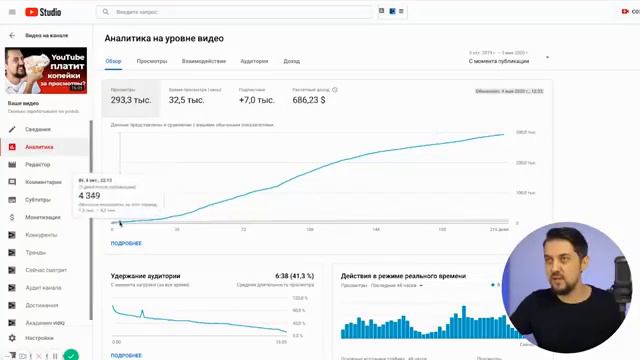
Task: Open Сейчас смотрят in the sidebar
Action: (45, 270)
